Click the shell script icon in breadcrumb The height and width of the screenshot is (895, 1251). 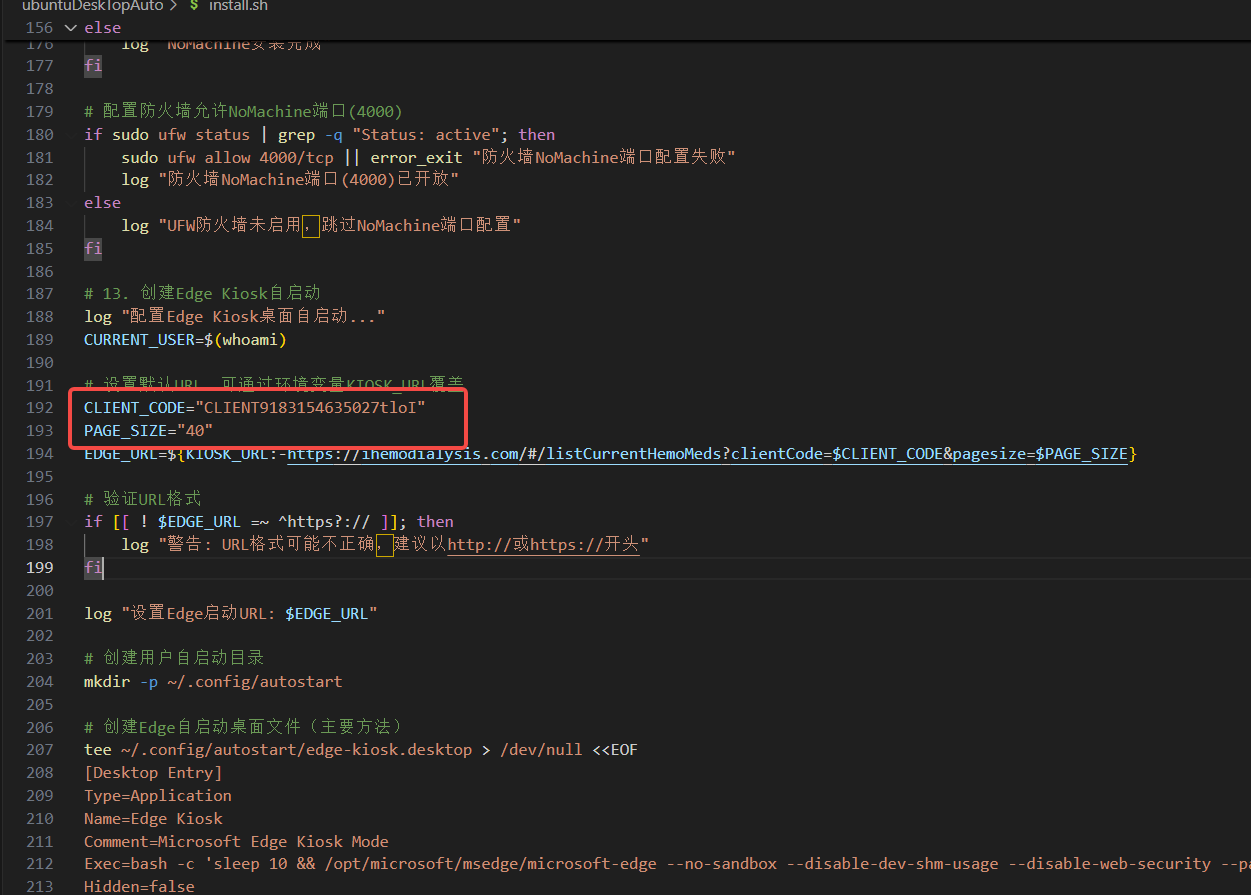pos(194,6)
